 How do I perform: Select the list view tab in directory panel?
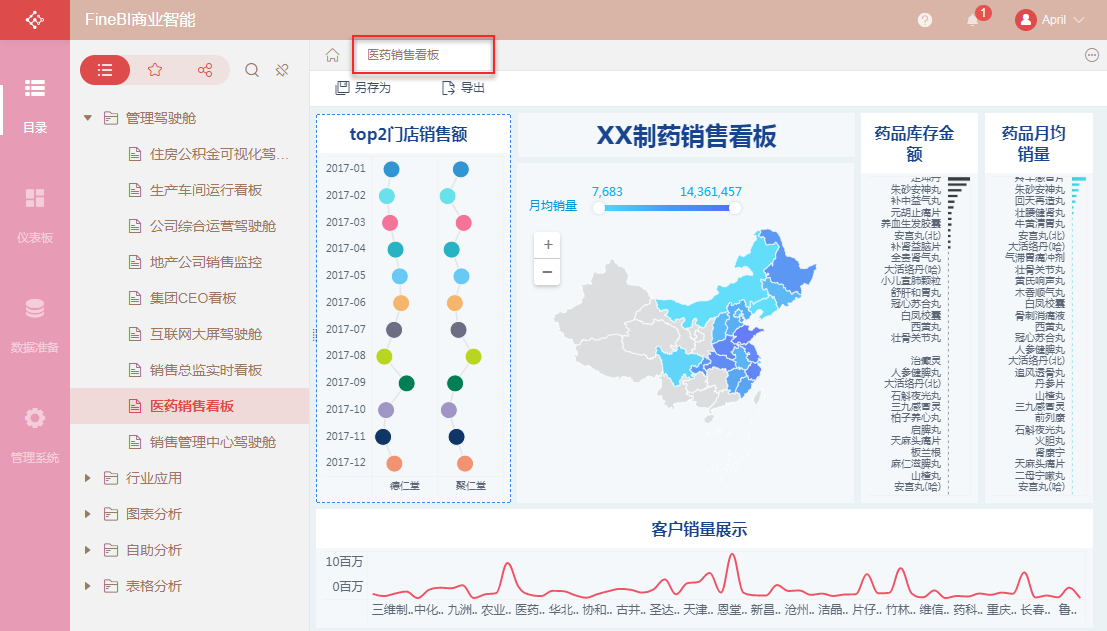[105, 70]
